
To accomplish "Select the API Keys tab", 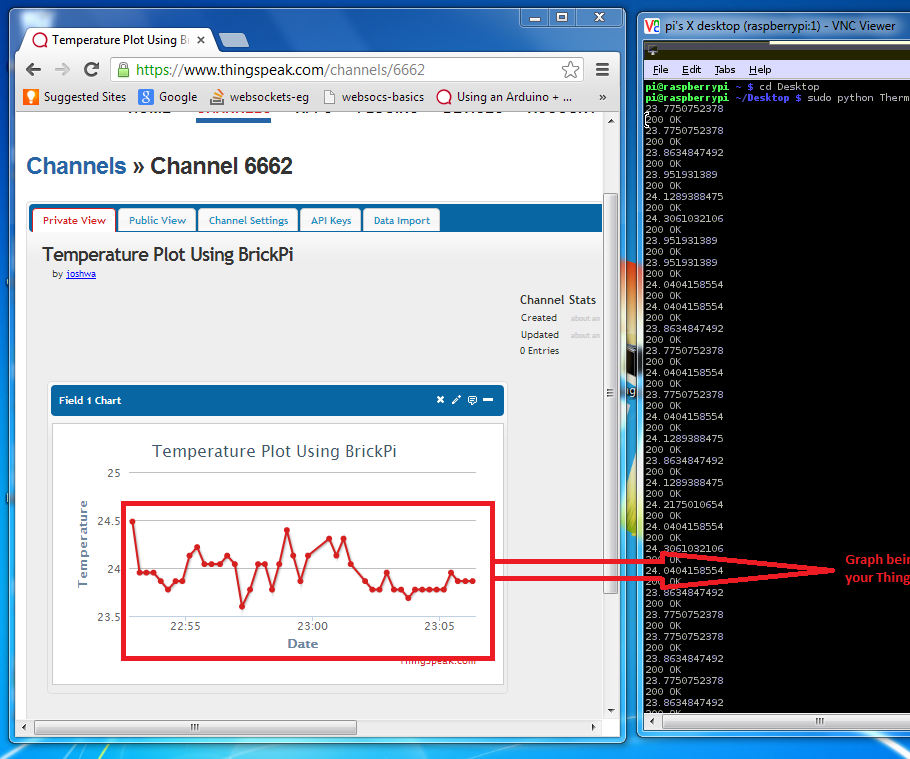I will tap(330, 219).
